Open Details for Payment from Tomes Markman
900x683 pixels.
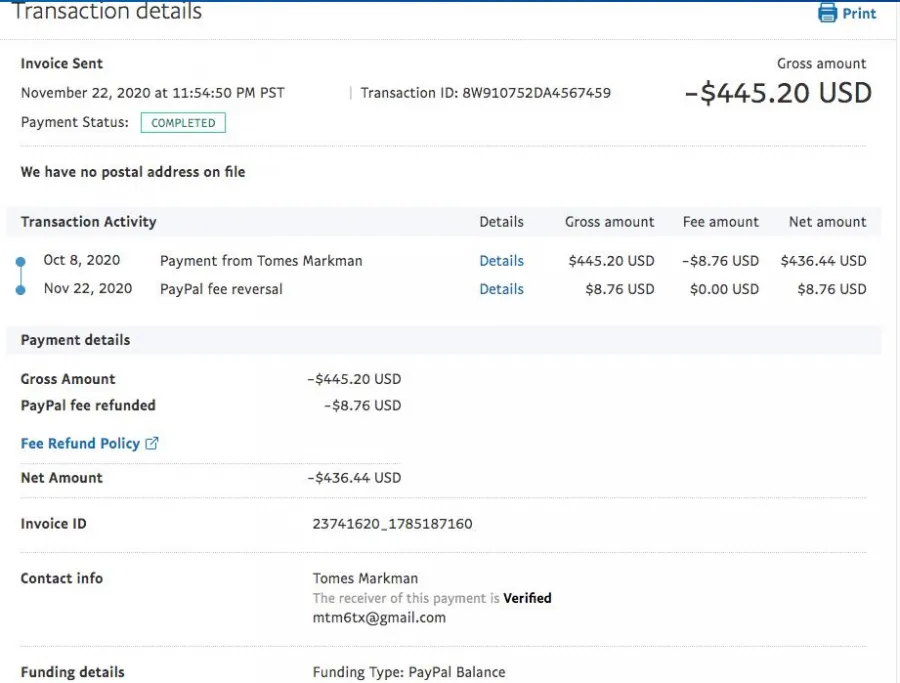(x=501, y=261)
